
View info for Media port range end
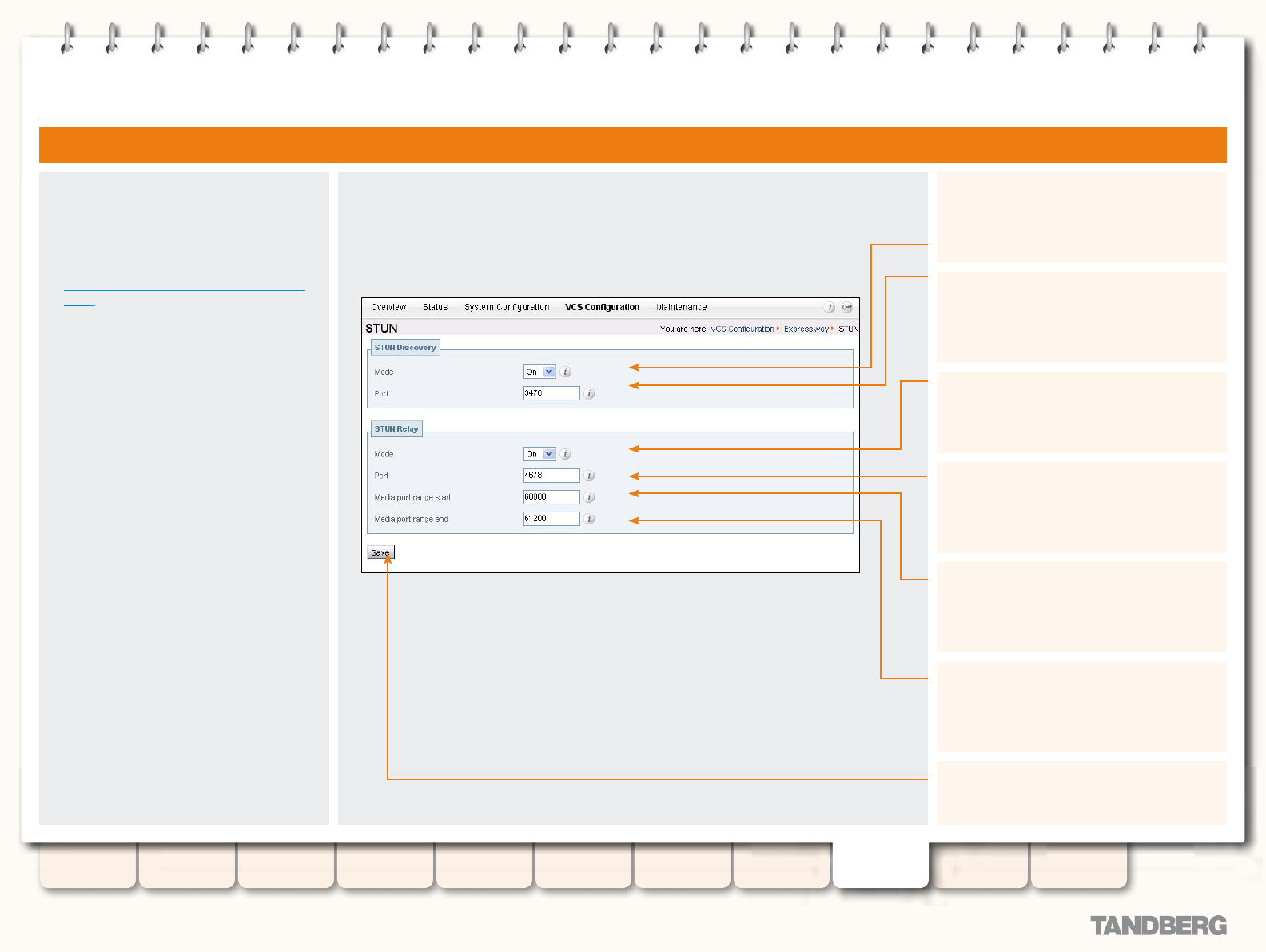click(589, 520)
